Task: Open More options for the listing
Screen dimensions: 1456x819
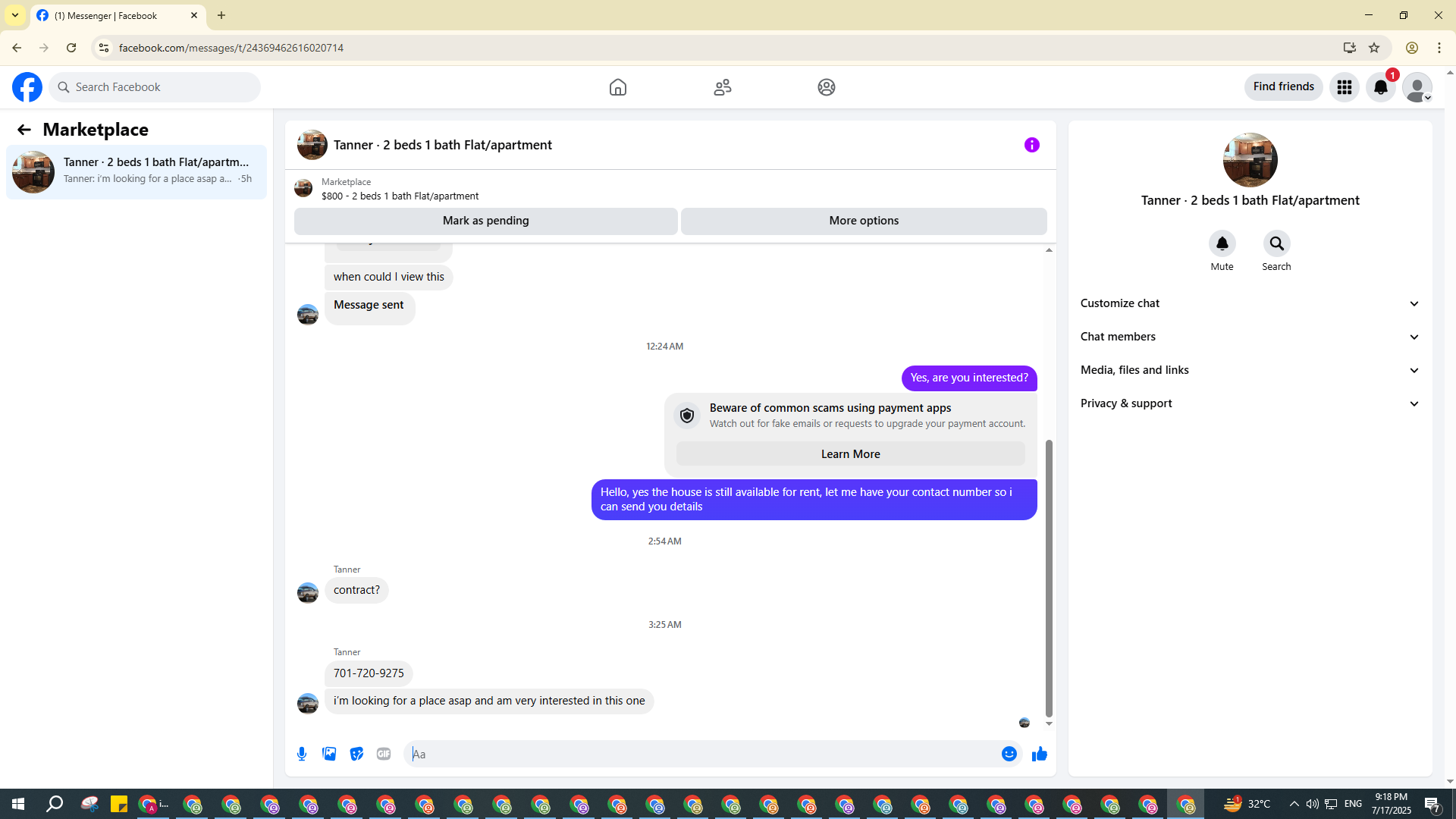Action: coord(864,221)
